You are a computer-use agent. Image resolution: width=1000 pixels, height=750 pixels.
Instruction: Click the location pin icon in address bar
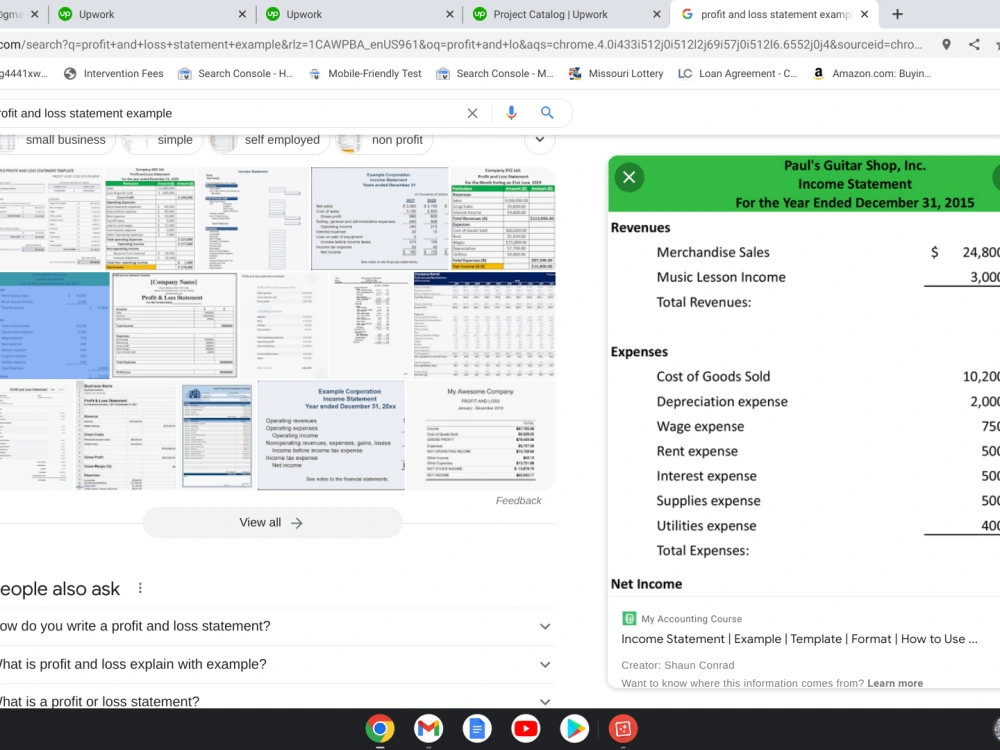946,44
